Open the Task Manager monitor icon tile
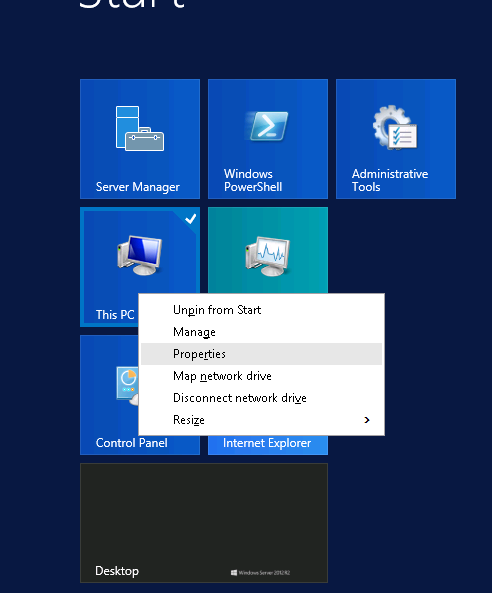The width and height of the screenshot is (492, 593). [x=268, y=256]
